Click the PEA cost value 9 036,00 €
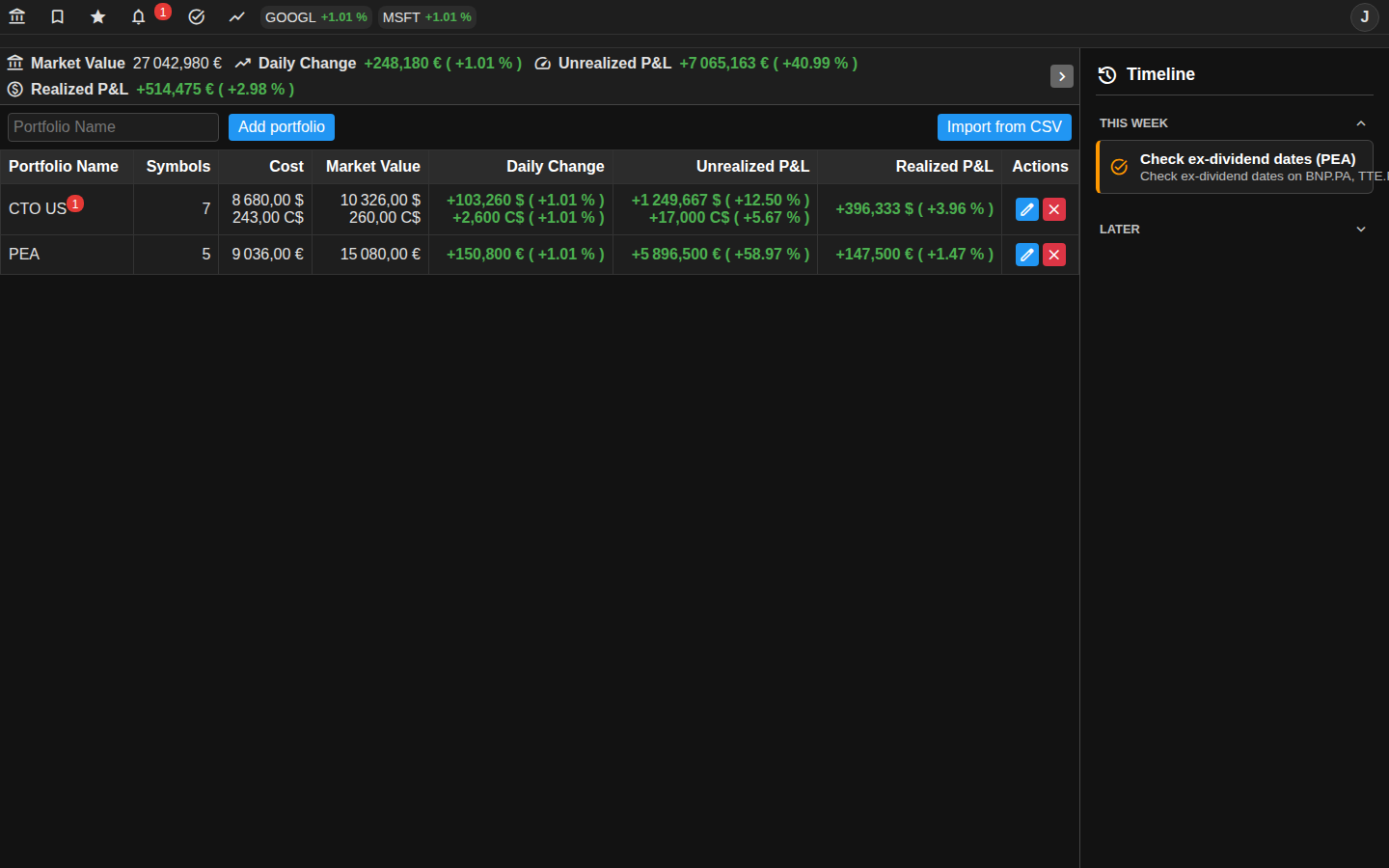The height and width of the screenshot is (868, 1389). click(x=268, y=255)
